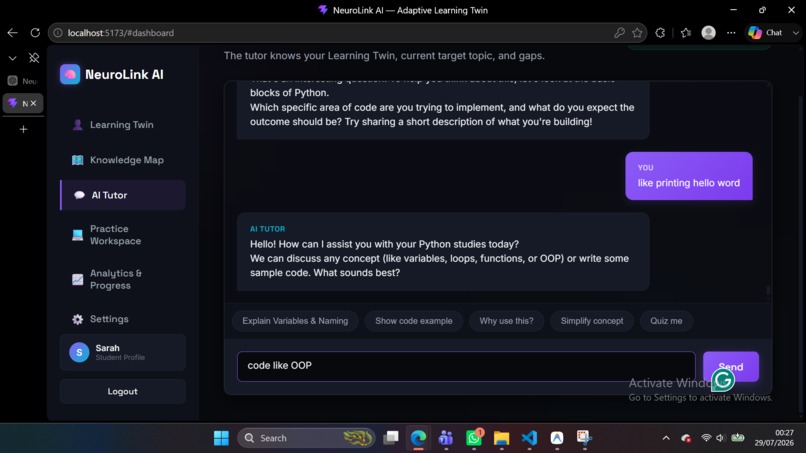Viewport: 806px width, 453px height.
Task: Click the Learning Twin person icon
Action: (x=78, y=124)
